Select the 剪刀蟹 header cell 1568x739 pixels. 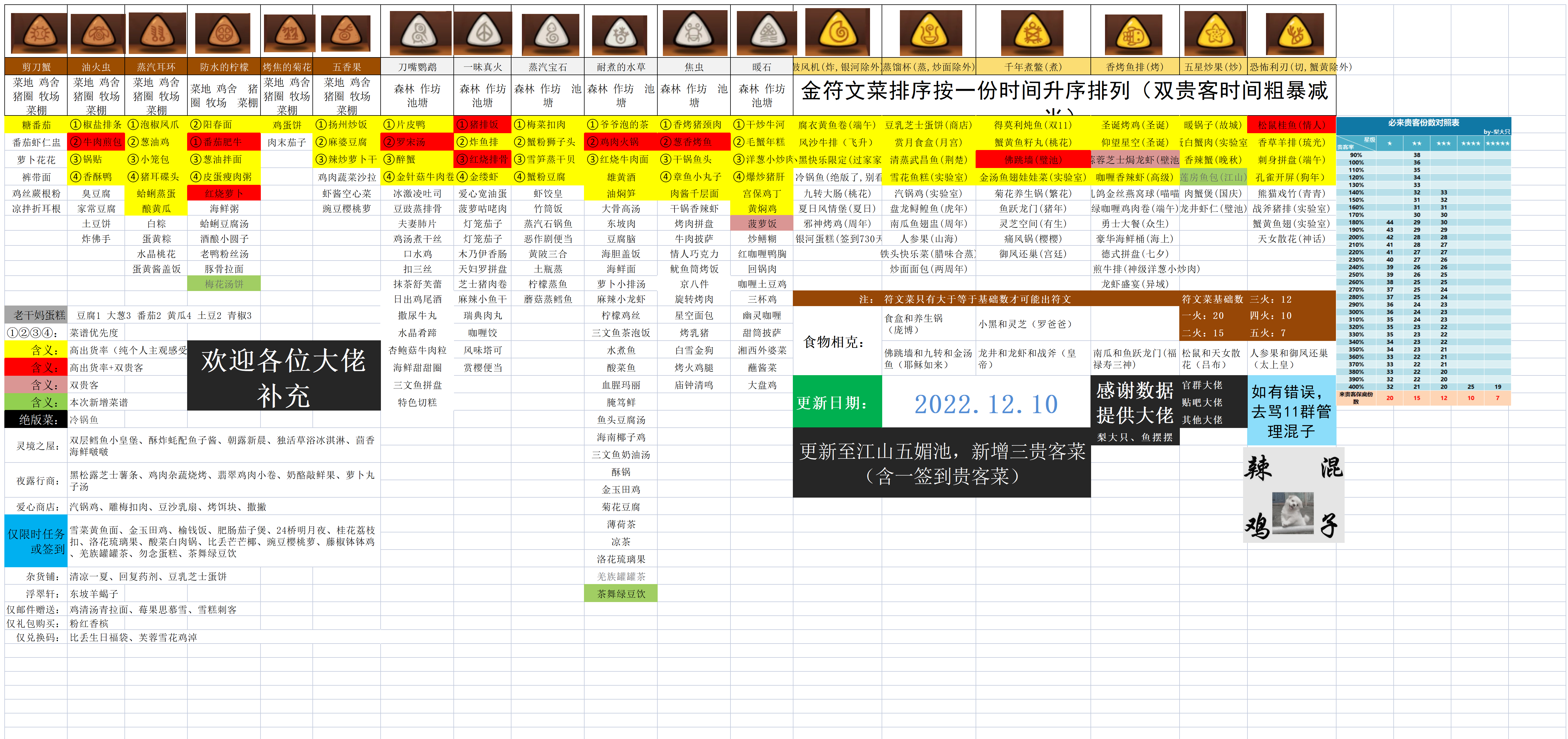point(36,67)
